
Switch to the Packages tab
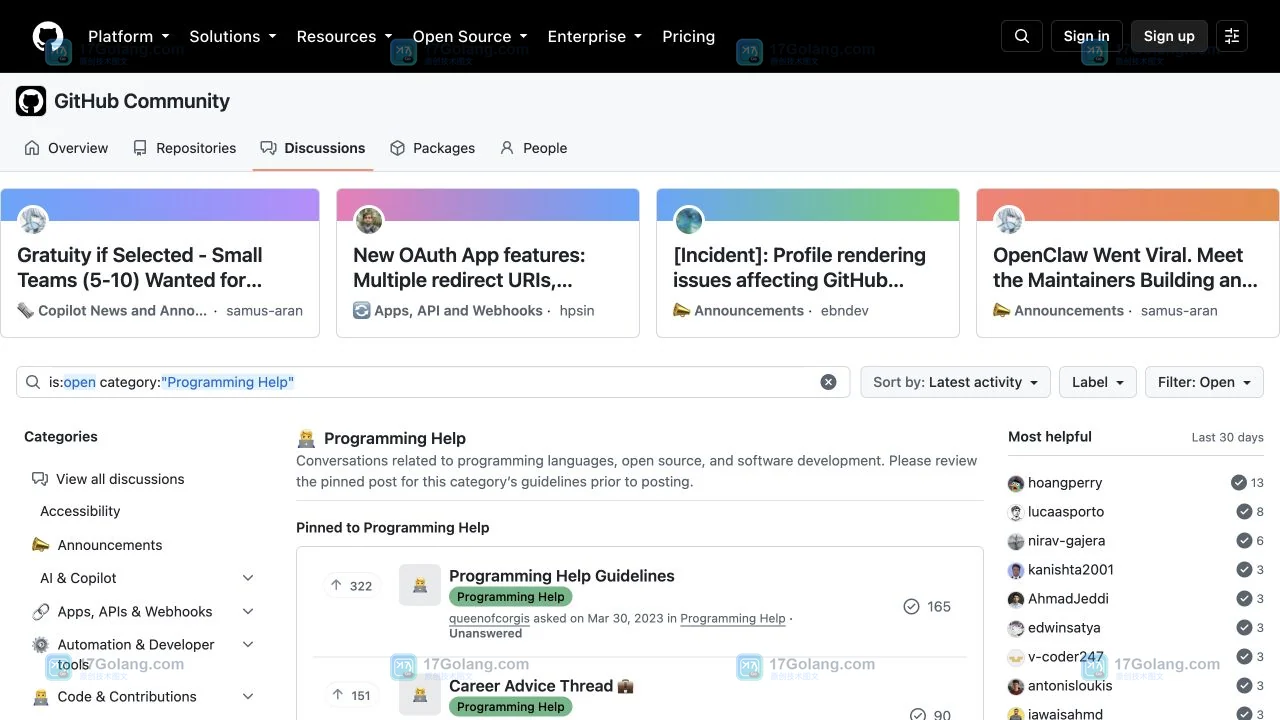[x=432, y=148]
